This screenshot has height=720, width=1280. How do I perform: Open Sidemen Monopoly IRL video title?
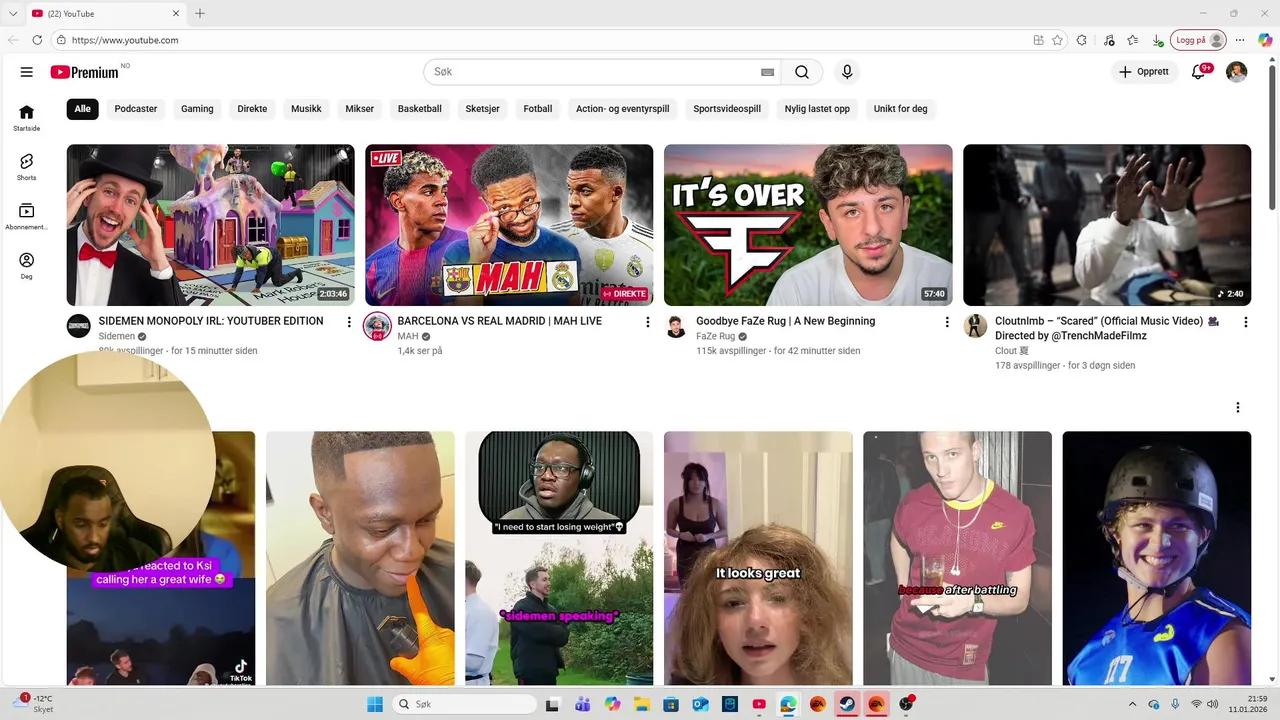click(x=211, y=321)
